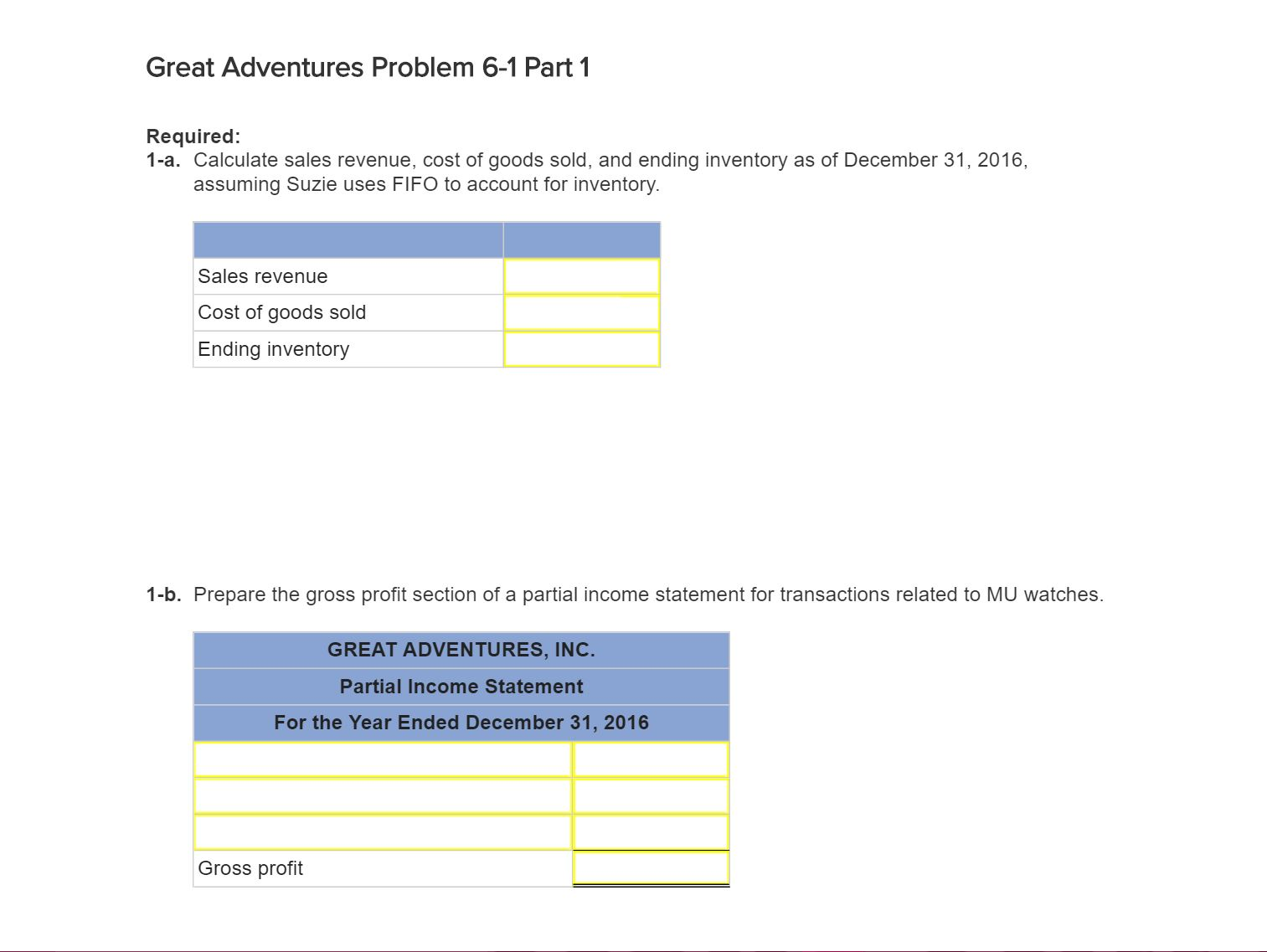The width and height of the screenshot is (1267, 952).
Task: Click the Ending inventory amount field
Action: (x=582, y=349)
